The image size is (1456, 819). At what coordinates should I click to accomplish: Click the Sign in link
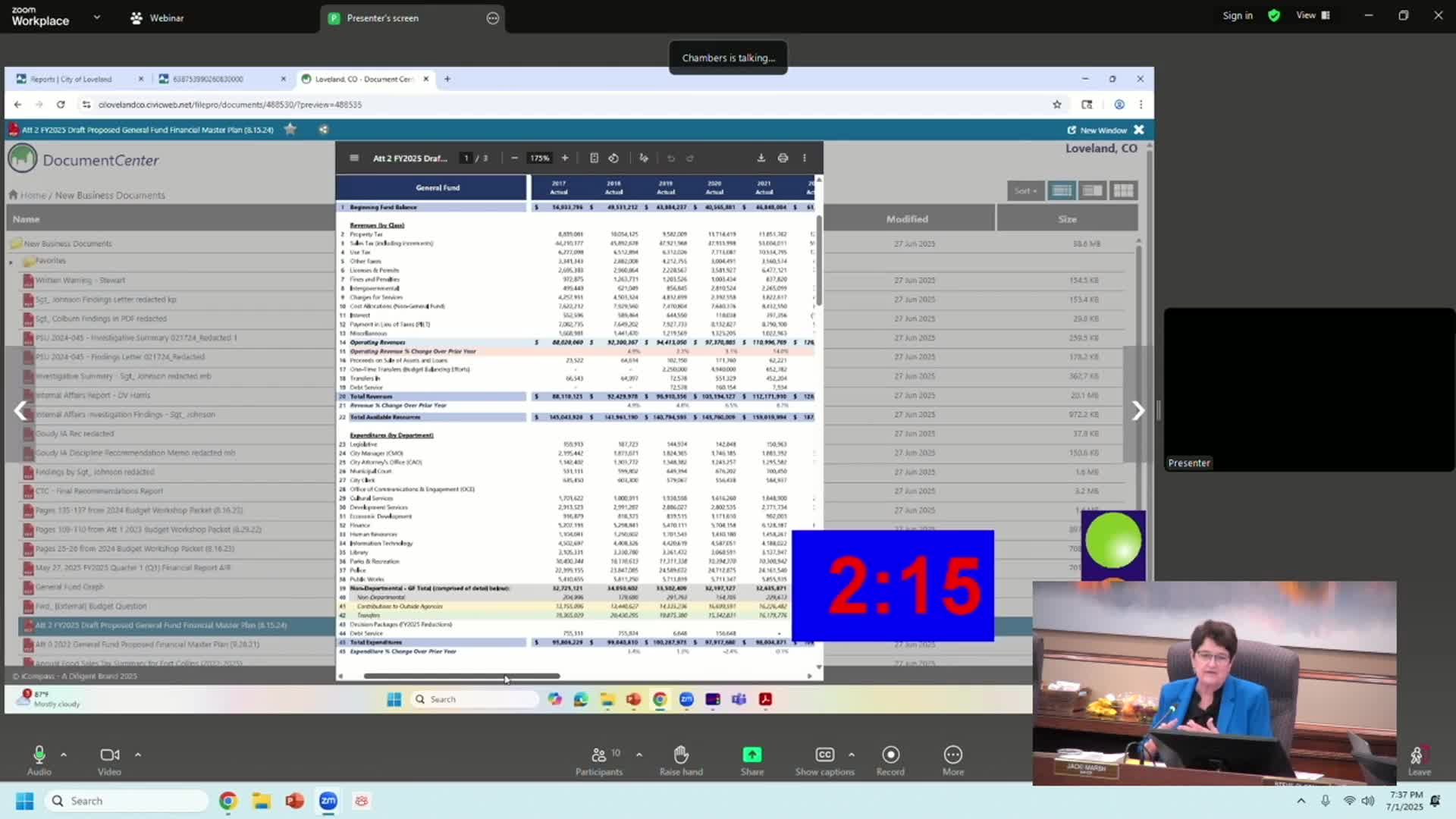1237,15
